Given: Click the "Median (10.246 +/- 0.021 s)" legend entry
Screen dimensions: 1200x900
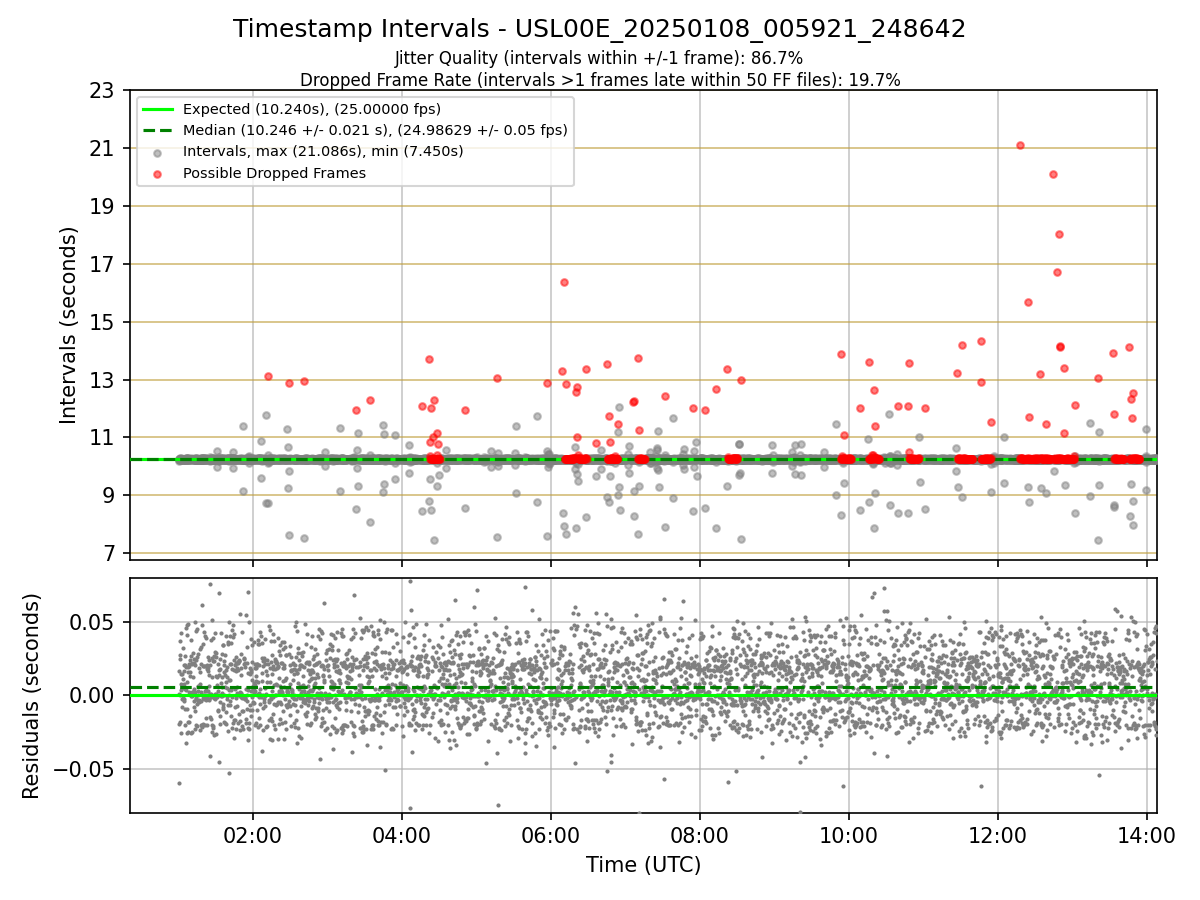Looking at the screenshot, I should (375, 130).
